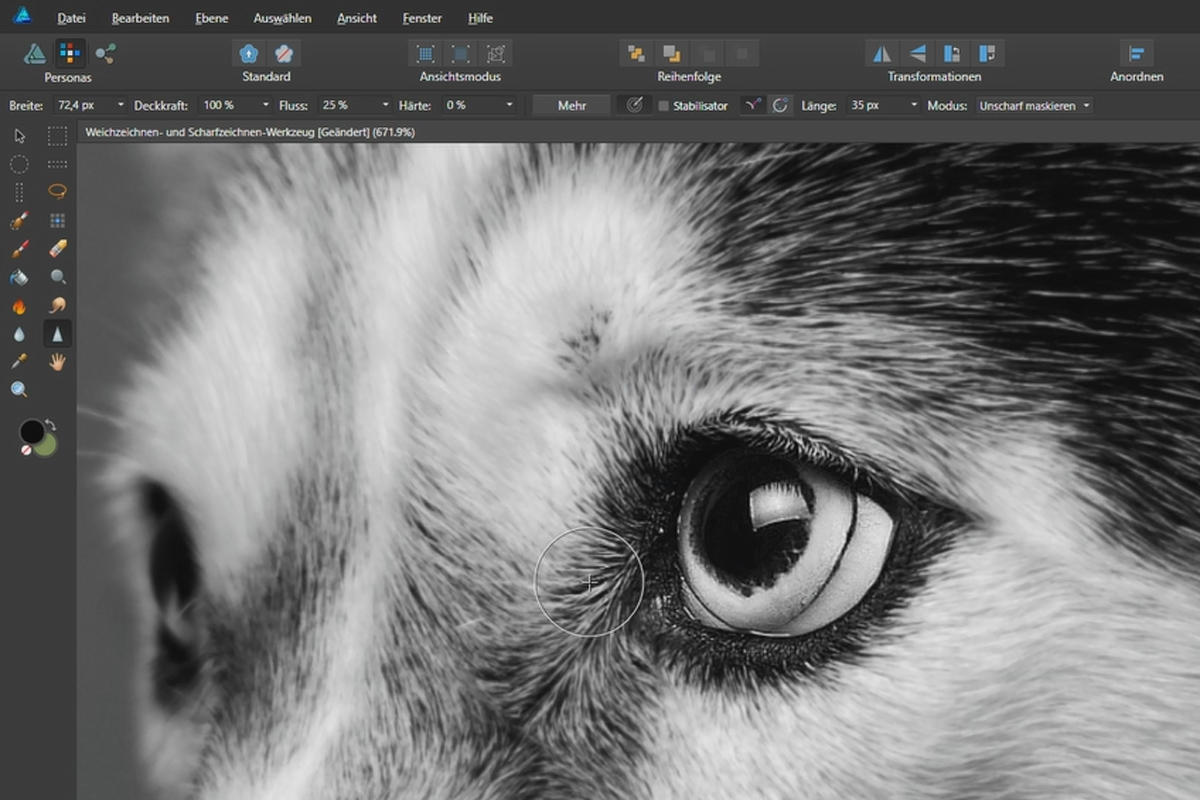Enable the Stabilisator checkbox

(663, 105)
